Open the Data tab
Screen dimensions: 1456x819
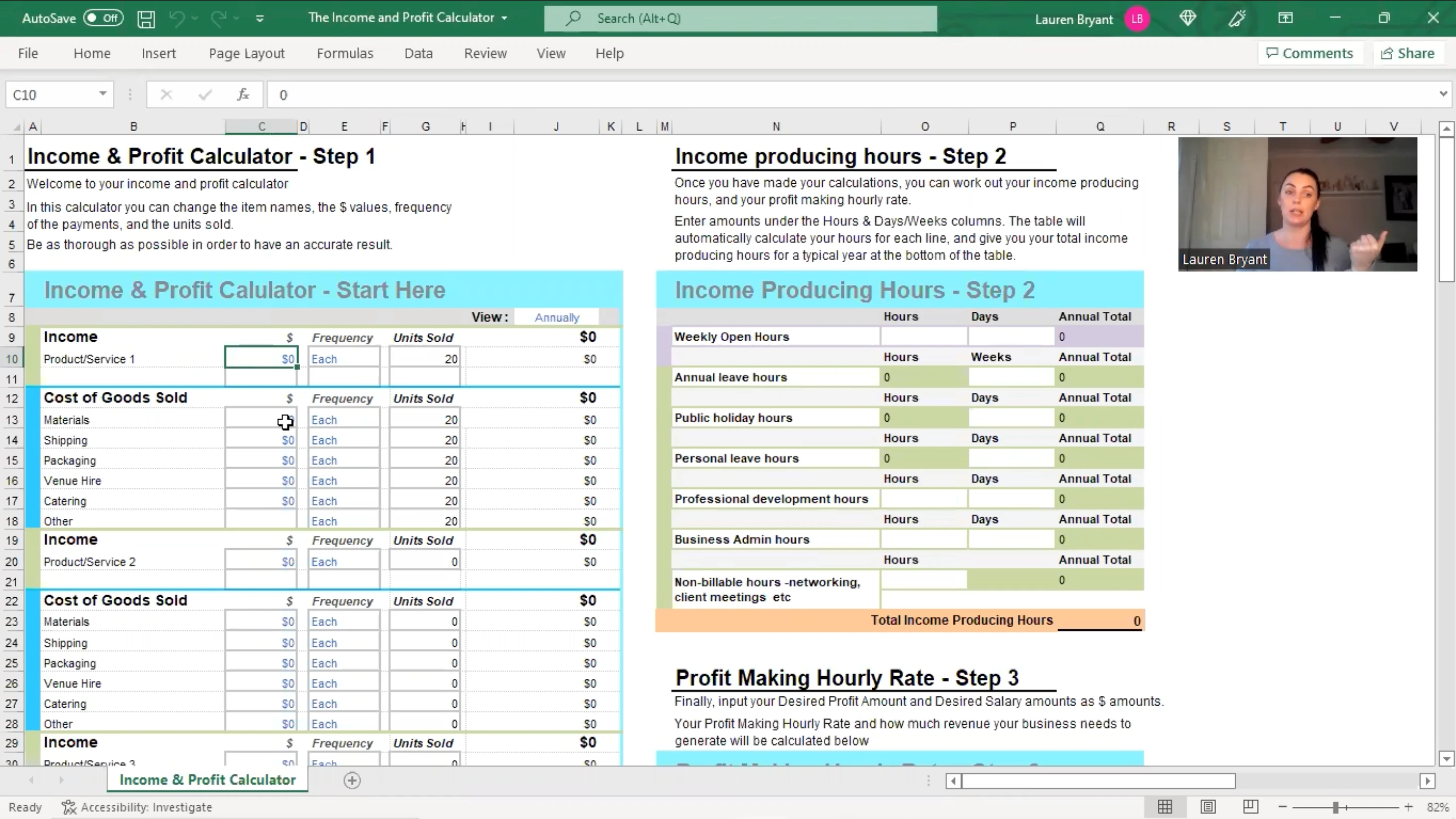(418, 53)
